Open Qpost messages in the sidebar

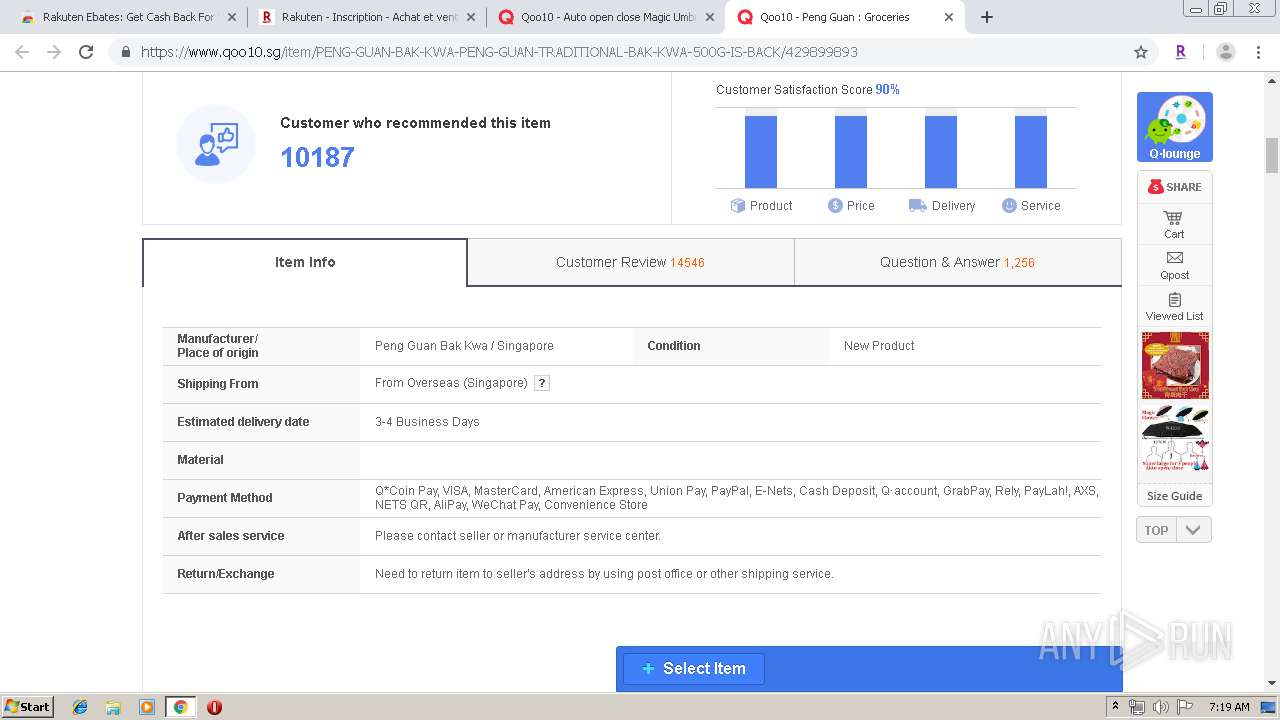click(x=1174, y=265)
